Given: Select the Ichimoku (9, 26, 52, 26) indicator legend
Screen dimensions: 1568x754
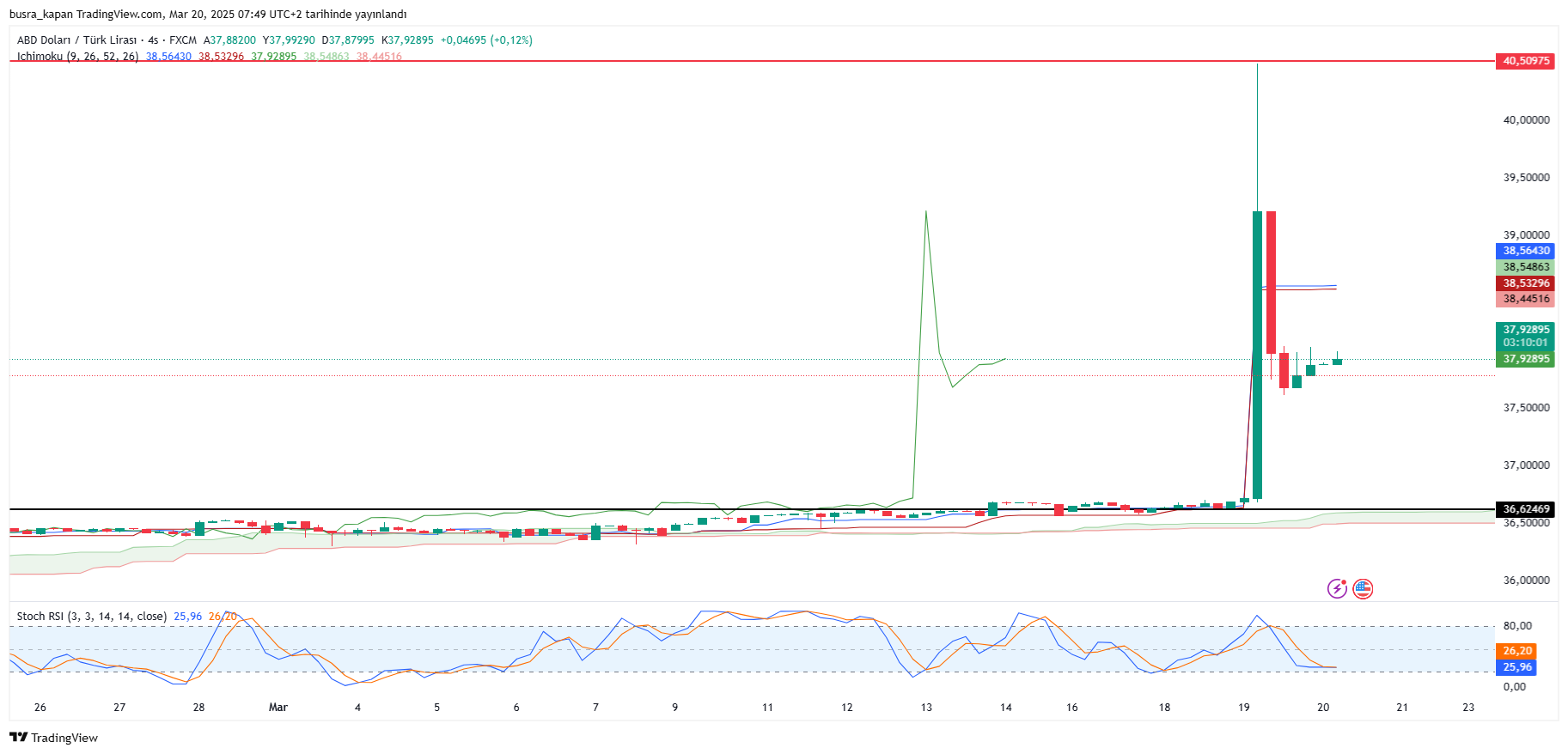Looking at the screenshot, I should (77, 57).
